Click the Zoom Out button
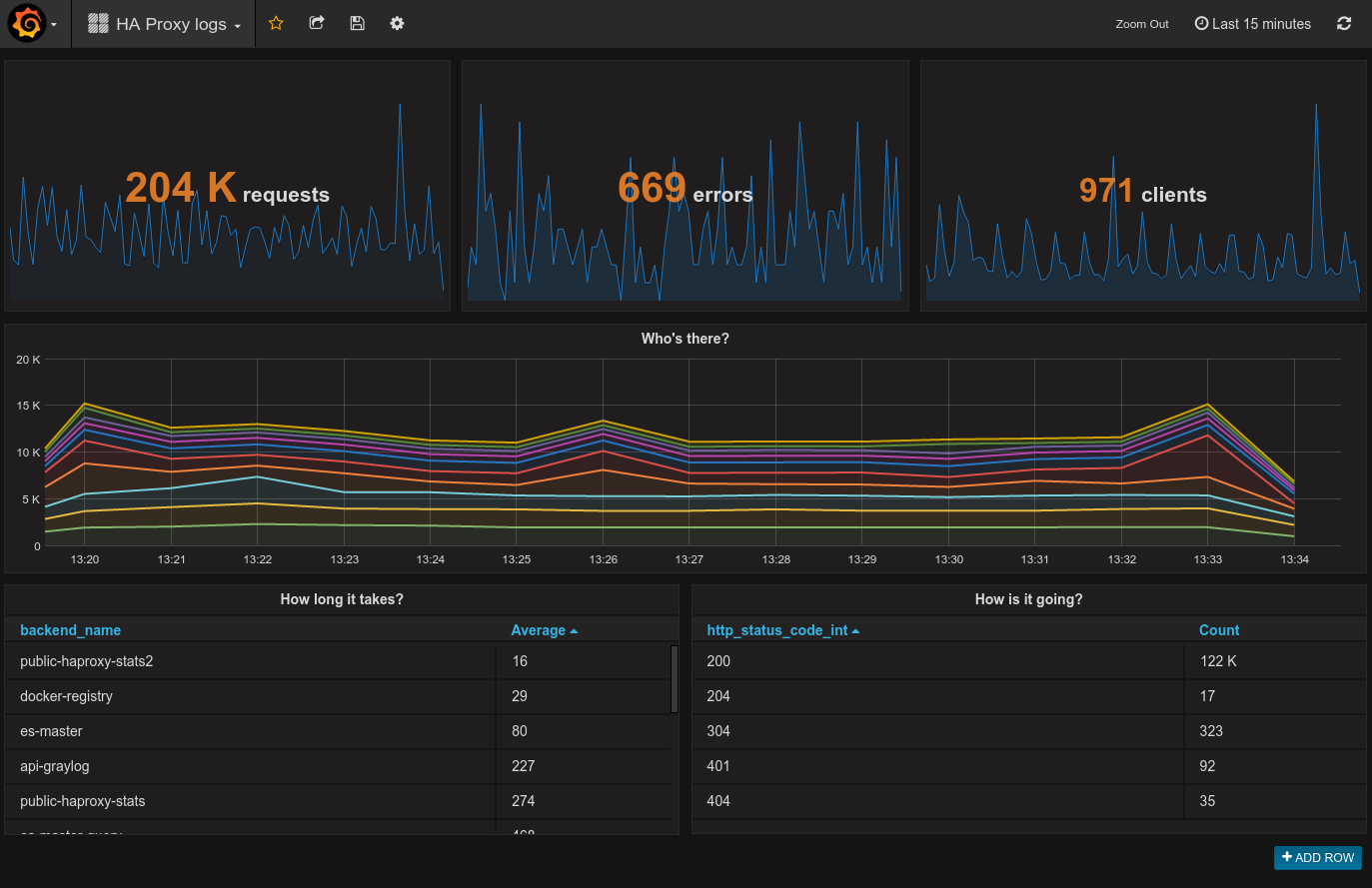1372x888 pixels. click(1141, 24)
